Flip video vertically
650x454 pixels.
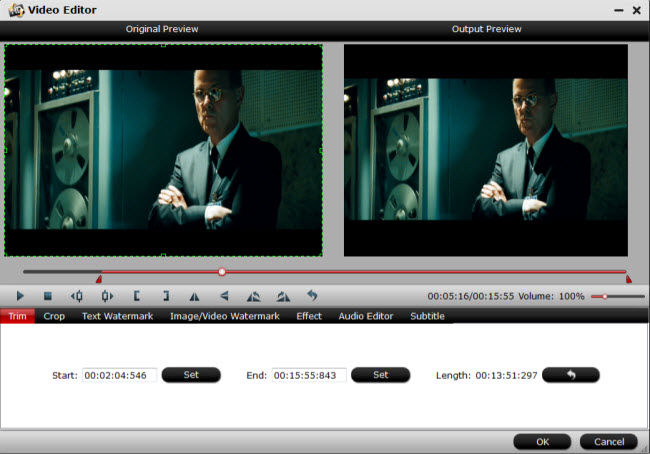click(224, 296)
